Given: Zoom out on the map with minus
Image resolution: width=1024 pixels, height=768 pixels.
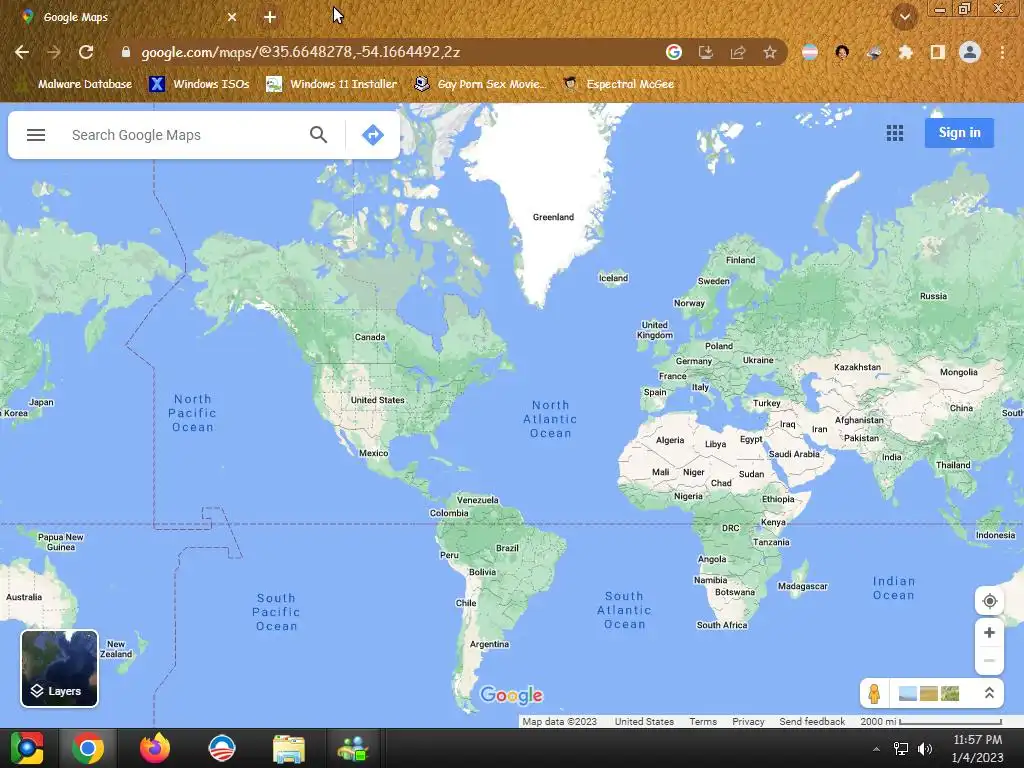Looking at the screenshot, I should pyautogui.click(x=989, y=660).
